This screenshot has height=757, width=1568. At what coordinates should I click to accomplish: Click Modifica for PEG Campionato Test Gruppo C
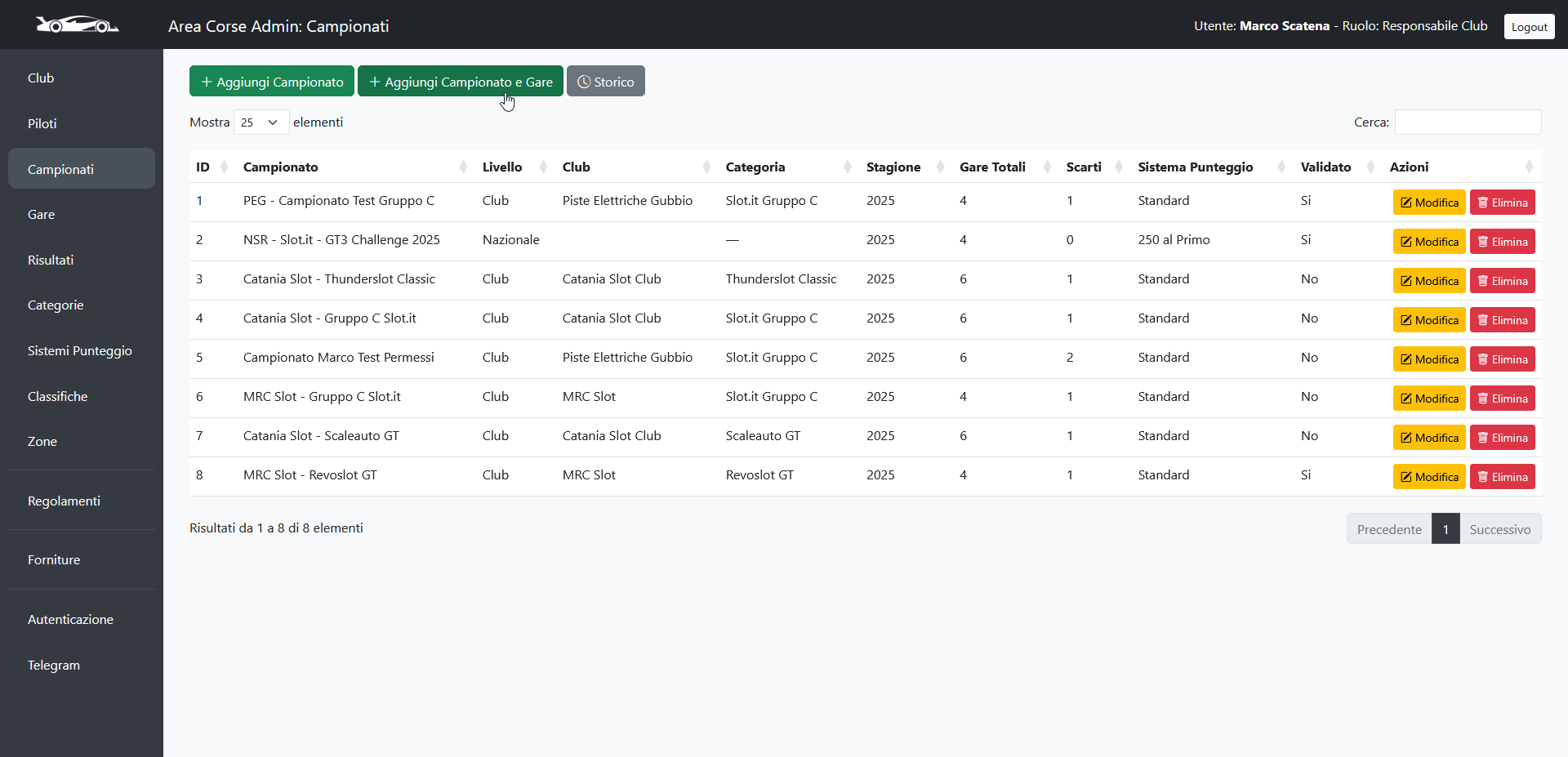(1428, 203)
